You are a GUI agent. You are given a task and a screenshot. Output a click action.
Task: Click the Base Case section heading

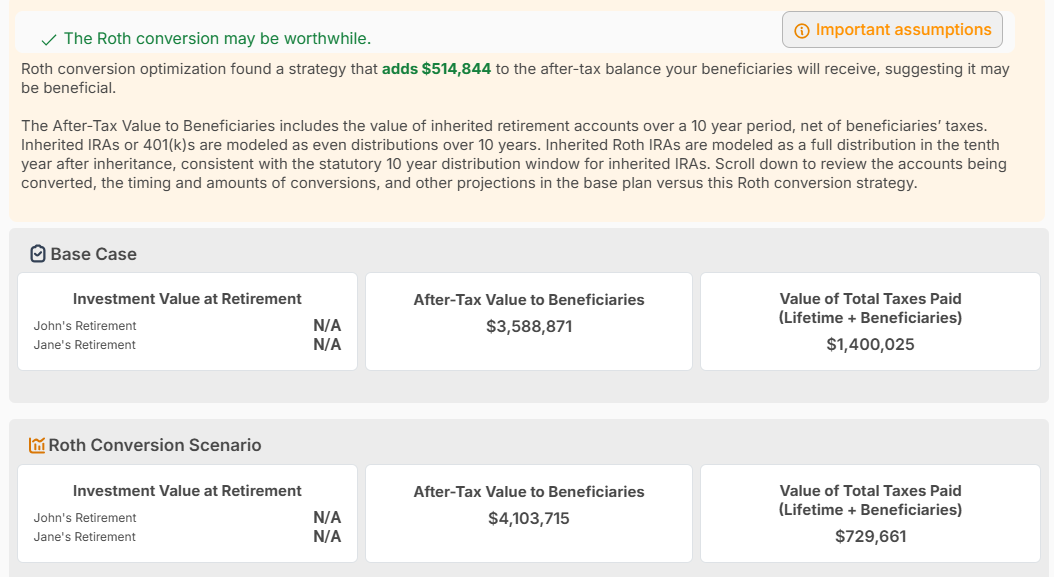click(x=93, y=254)
